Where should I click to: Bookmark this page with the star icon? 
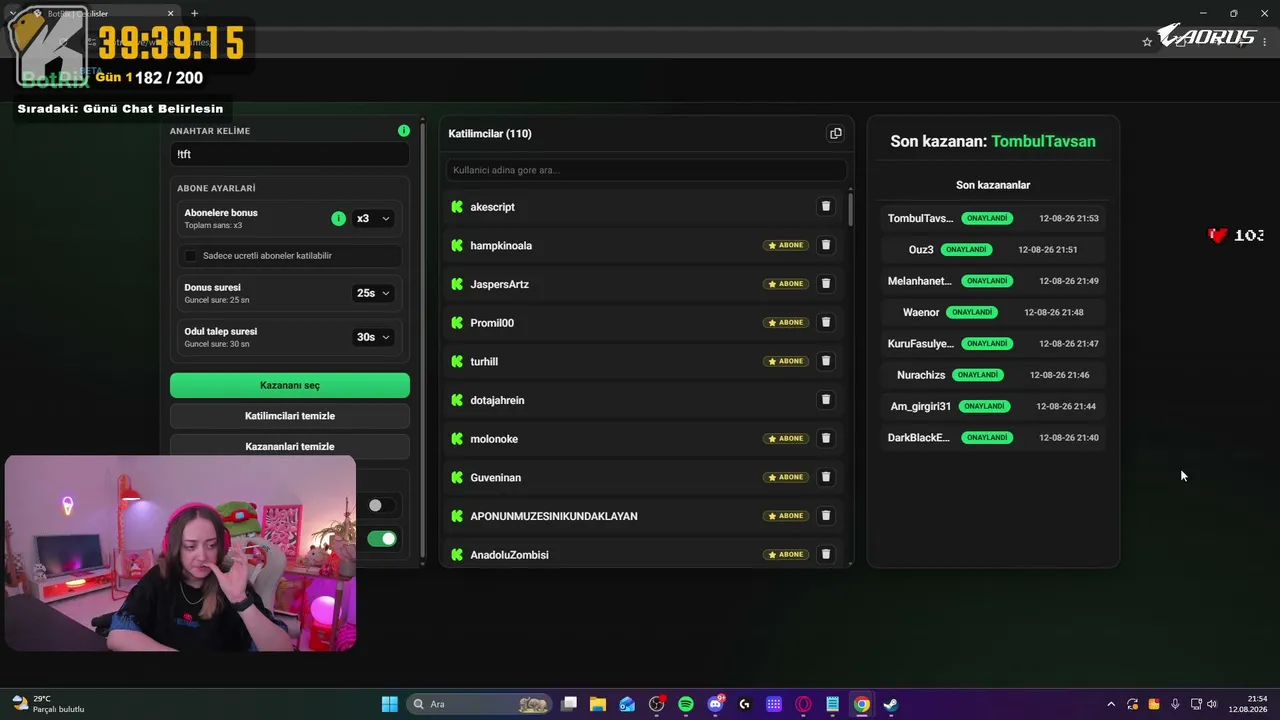tap(1147, 42)
